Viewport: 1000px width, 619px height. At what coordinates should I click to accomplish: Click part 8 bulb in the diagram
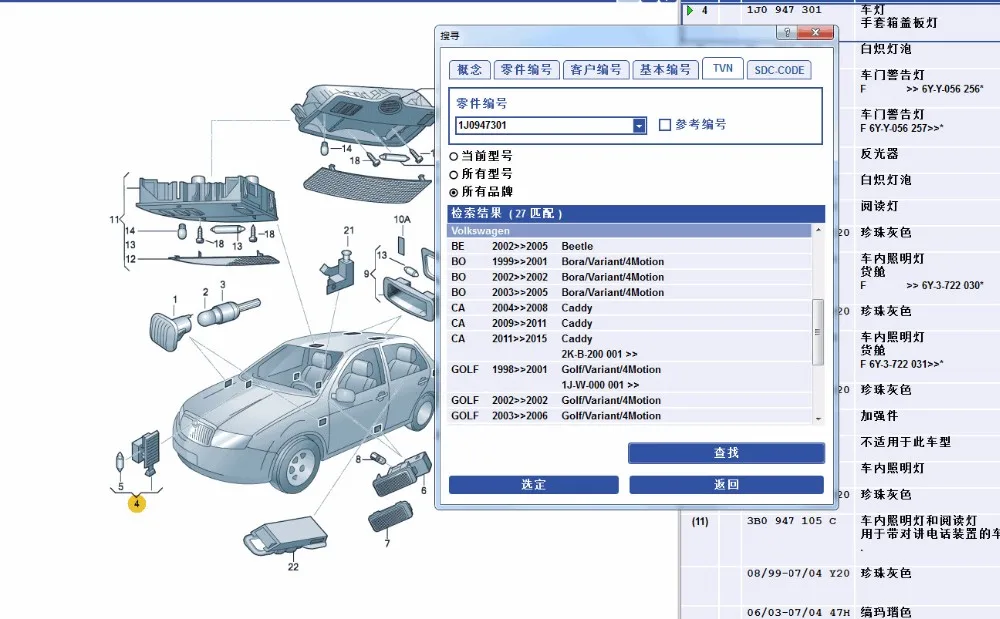379,458
